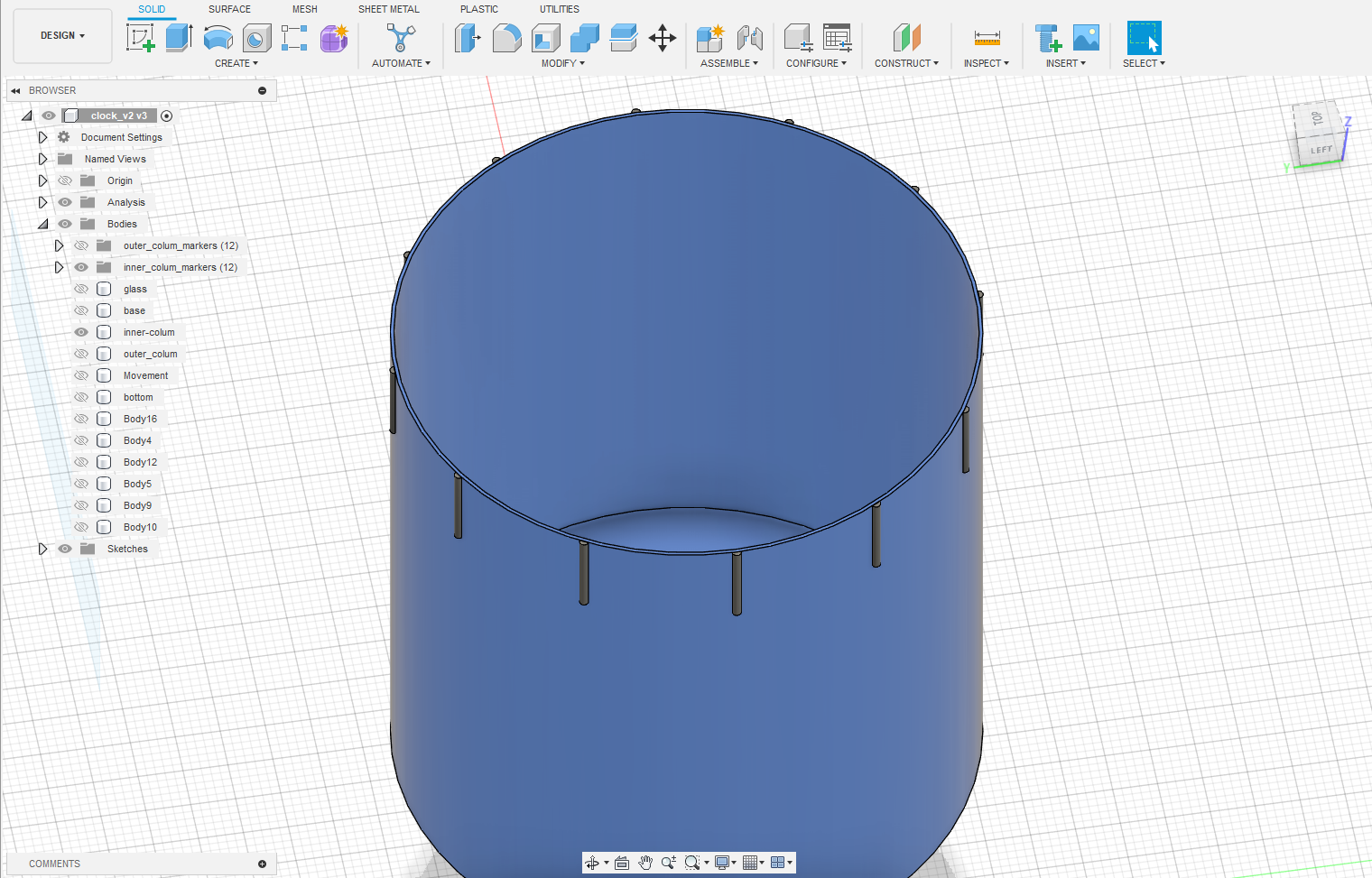
Task: Open the SELECT menu
Action: (1144, 63)
